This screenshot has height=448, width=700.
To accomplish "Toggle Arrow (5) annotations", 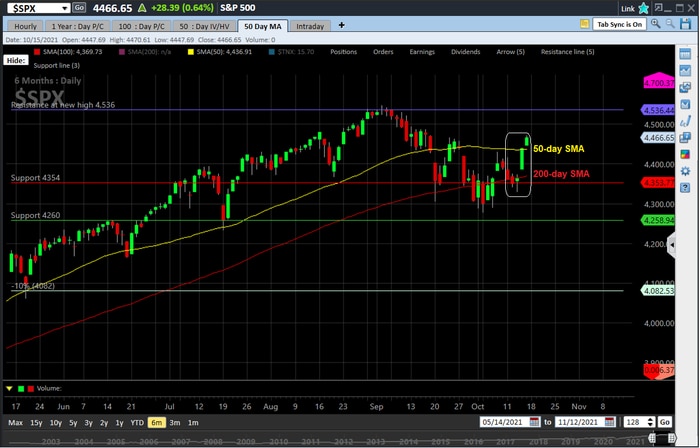I will click(x=510, y=52).
